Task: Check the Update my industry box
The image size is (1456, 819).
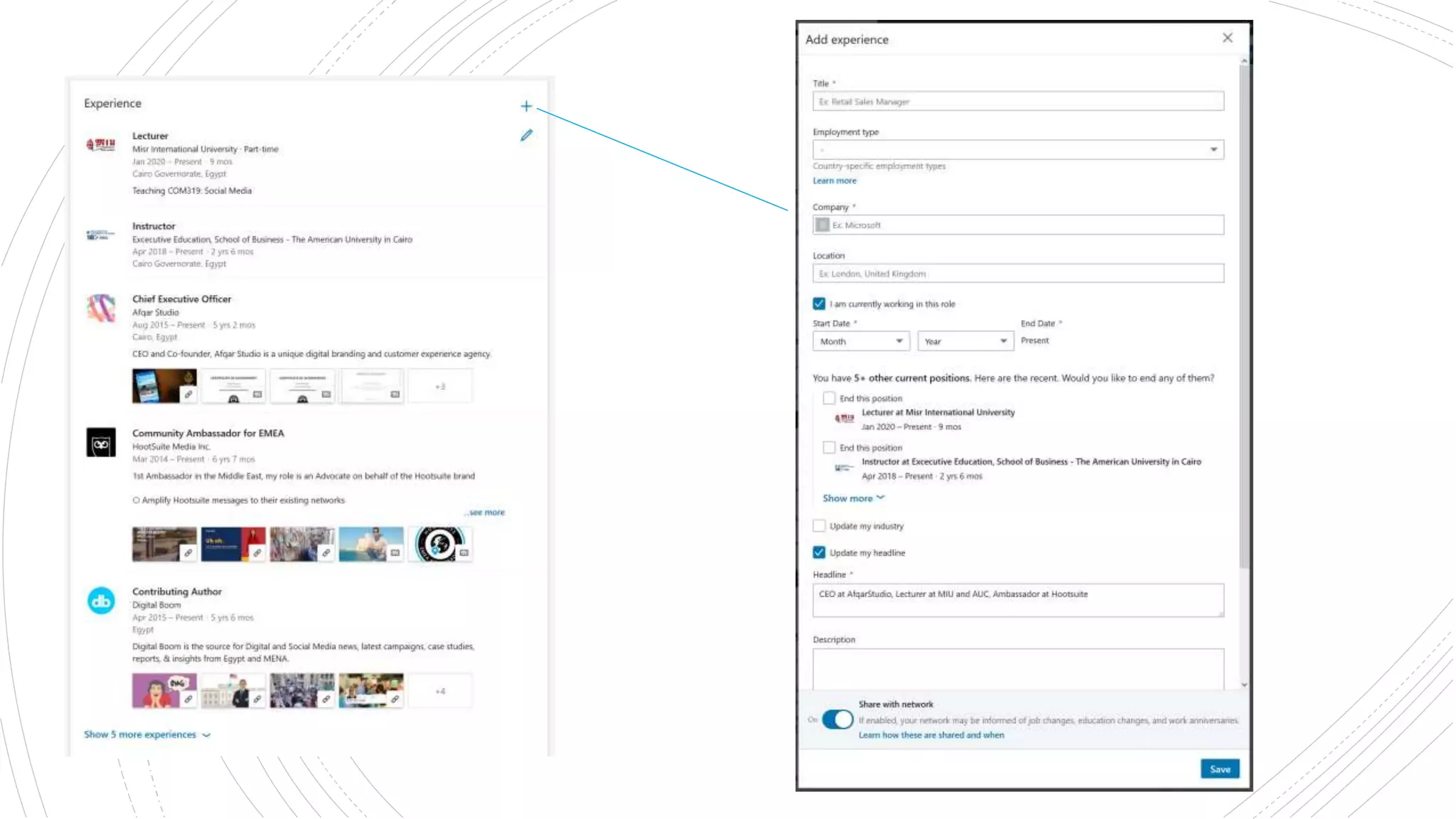Action: [819, 526]
